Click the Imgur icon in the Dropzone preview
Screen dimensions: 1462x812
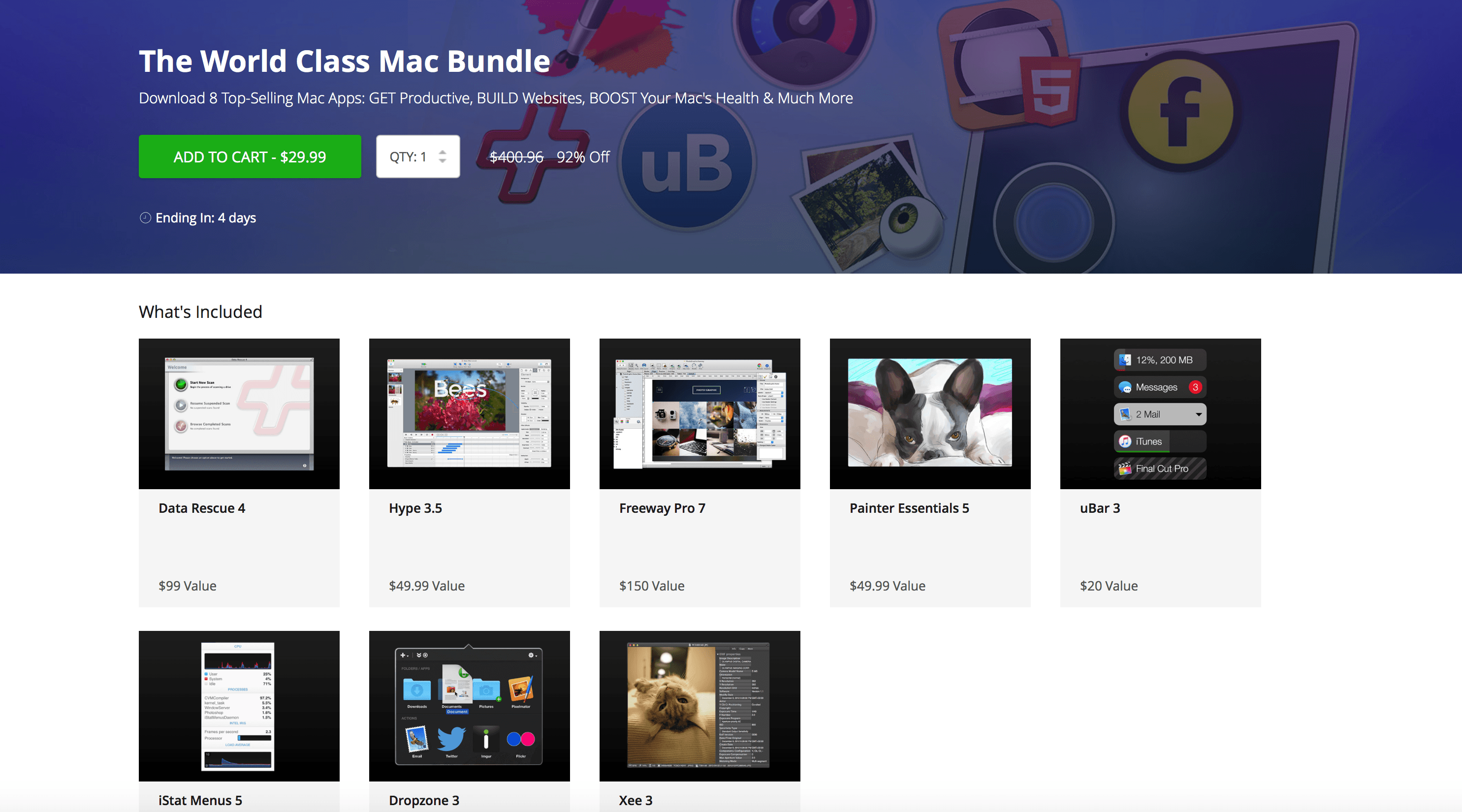click(486, 739)
